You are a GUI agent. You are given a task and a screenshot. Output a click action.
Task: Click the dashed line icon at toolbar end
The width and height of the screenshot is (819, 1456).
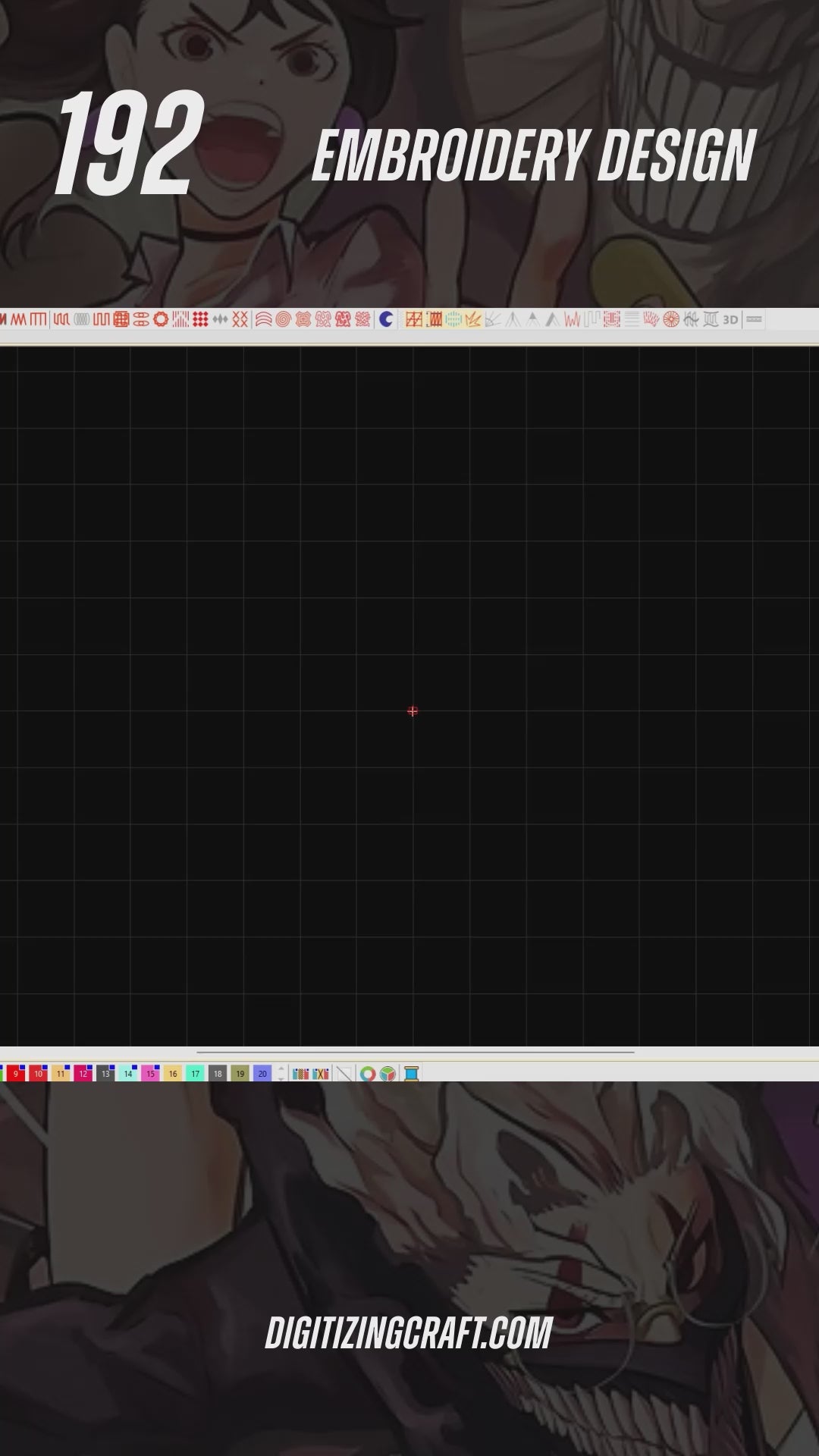[754, 320]
